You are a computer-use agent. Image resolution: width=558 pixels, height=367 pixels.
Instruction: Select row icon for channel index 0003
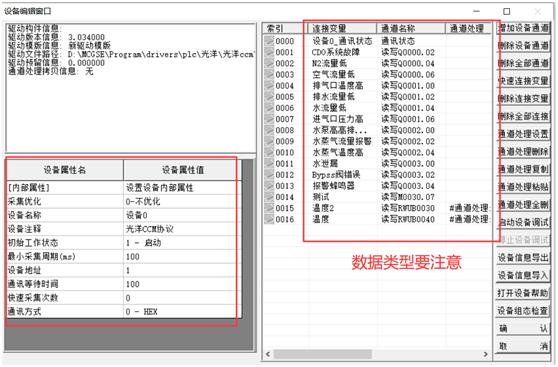click(269, 74)
